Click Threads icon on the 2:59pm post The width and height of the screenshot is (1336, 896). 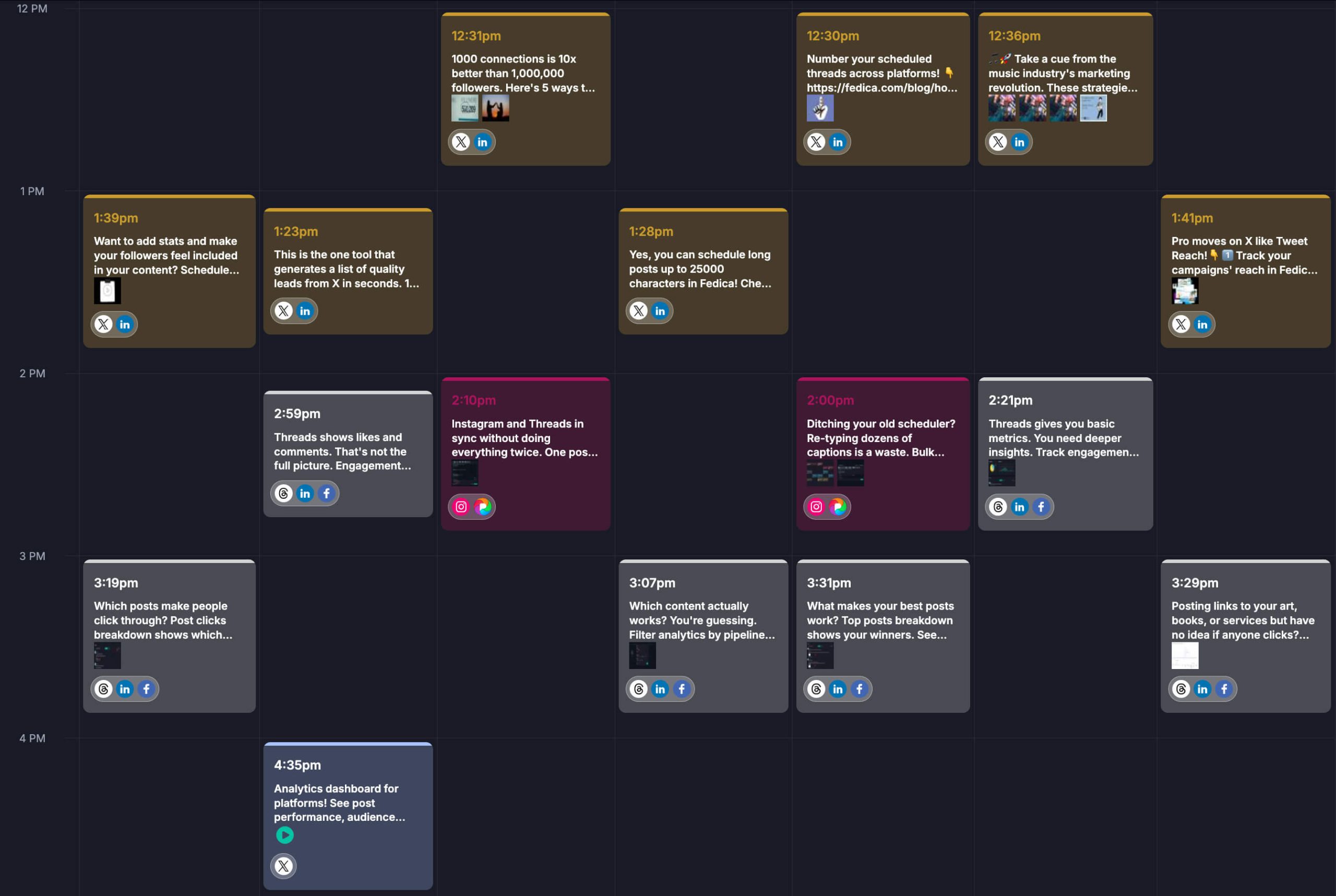283,493
